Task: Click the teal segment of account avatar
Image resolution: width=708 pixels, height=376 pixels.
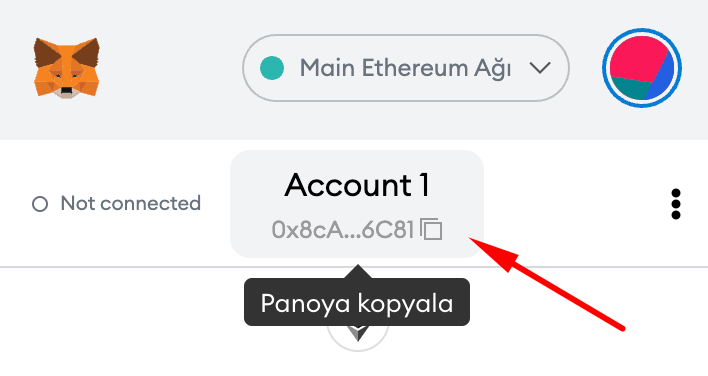Action: 630,88
